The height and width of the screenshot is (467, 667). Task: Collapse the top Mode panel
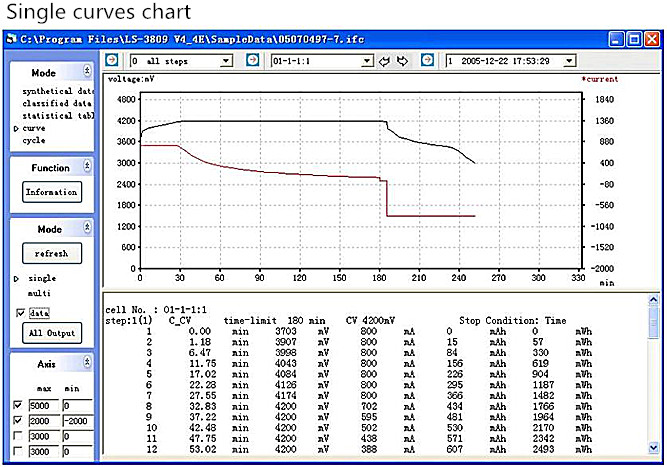point(87,72)
